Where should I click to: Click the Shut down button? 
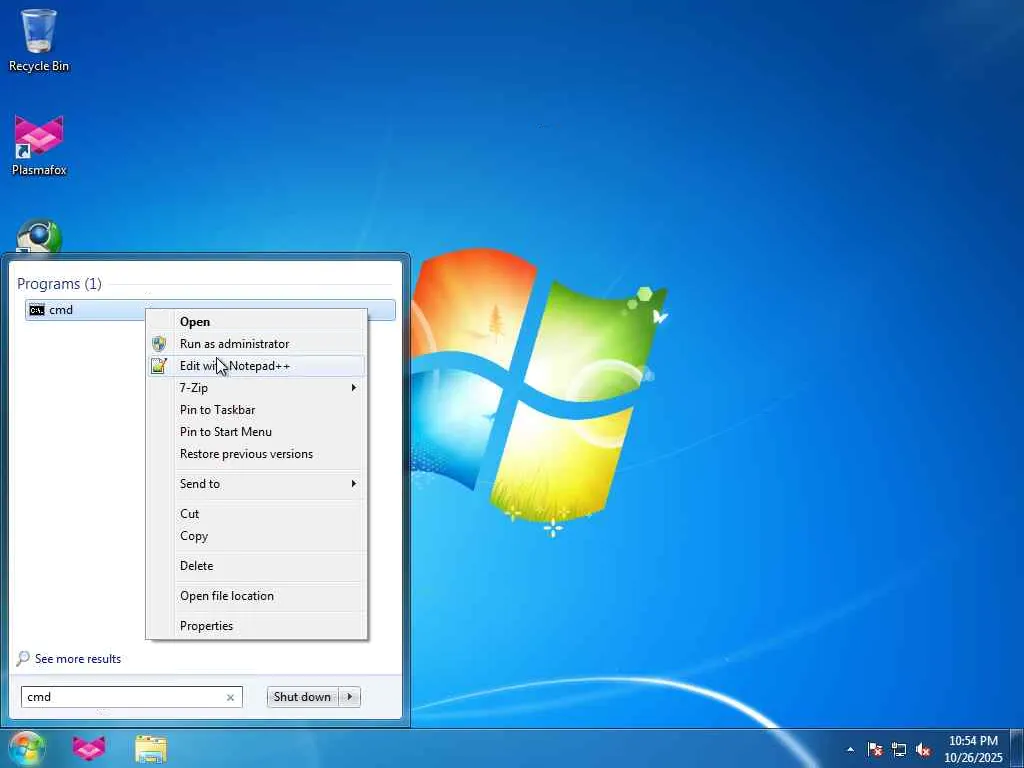point(302,697)
